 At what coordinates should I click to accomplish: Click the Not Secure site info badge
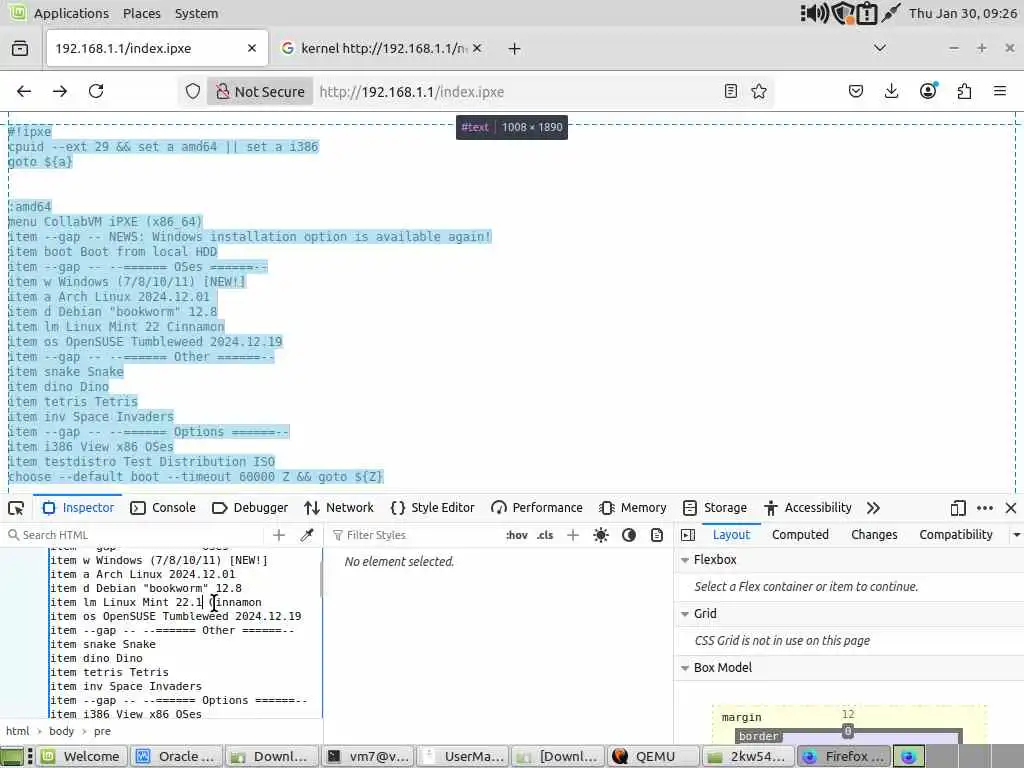point(260,91)
